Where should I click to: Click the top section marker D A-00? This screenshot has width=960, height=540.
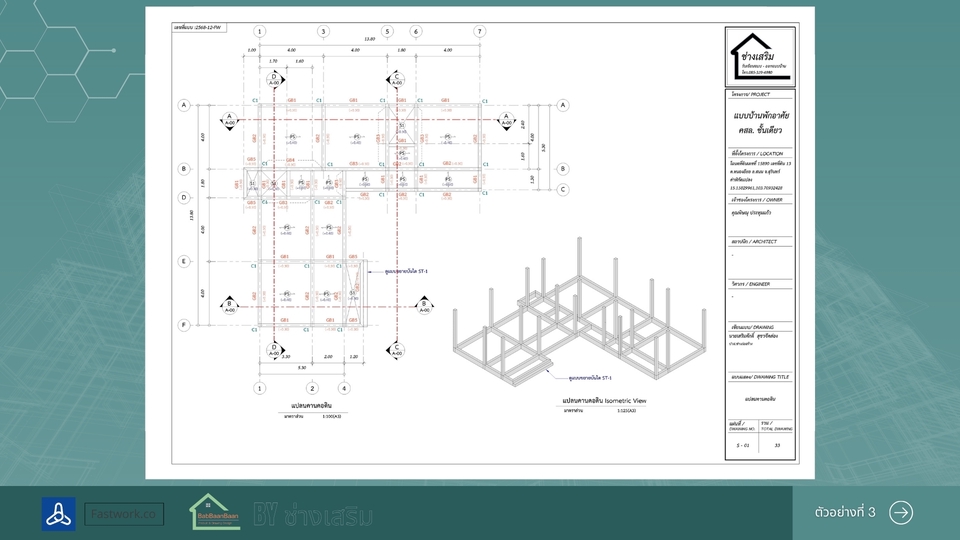(x=274, y=79)
